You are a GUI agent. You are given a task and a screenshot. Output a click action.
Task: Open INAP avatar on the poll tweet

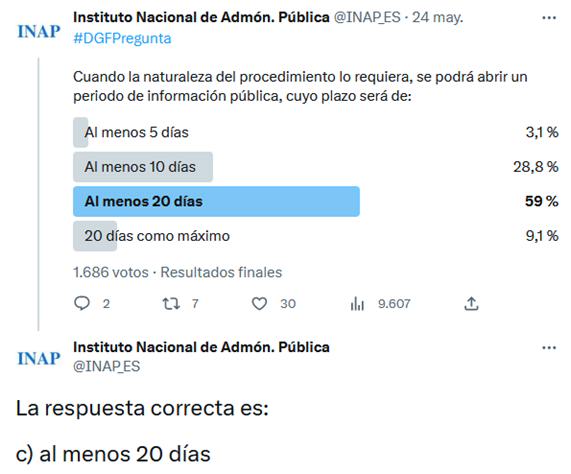pos(39,31)
